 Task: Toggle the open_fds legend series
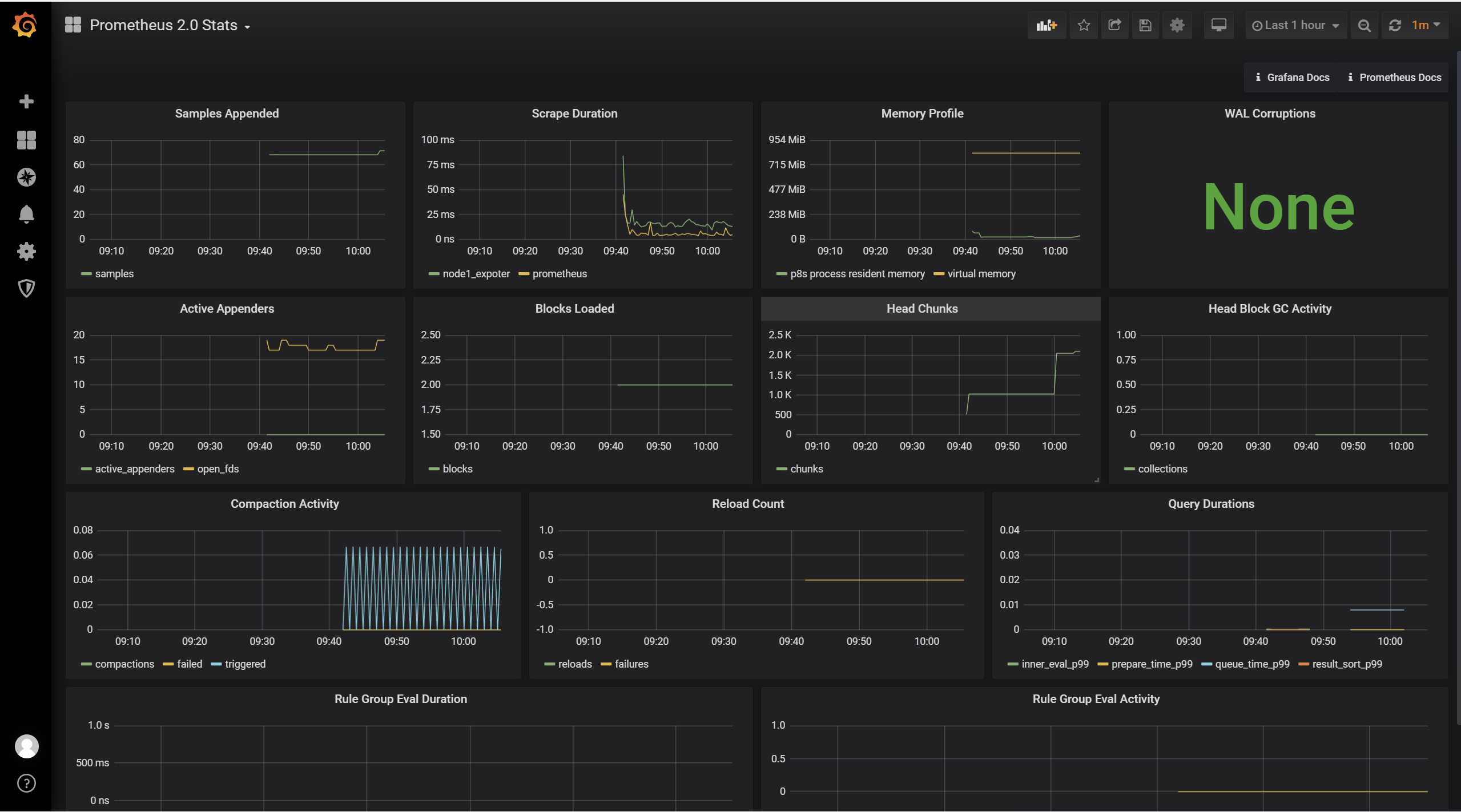click(x=218, y=469)
